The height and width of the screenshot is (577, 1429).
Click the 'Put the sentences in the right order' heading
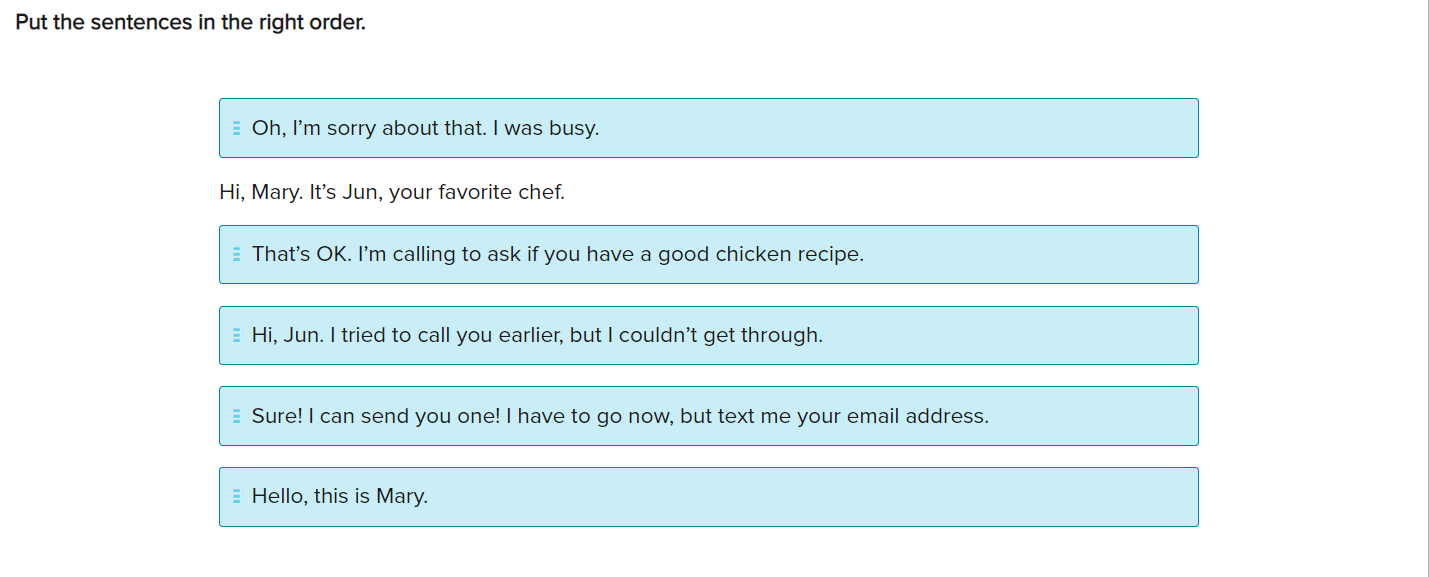tap(190, 22)
